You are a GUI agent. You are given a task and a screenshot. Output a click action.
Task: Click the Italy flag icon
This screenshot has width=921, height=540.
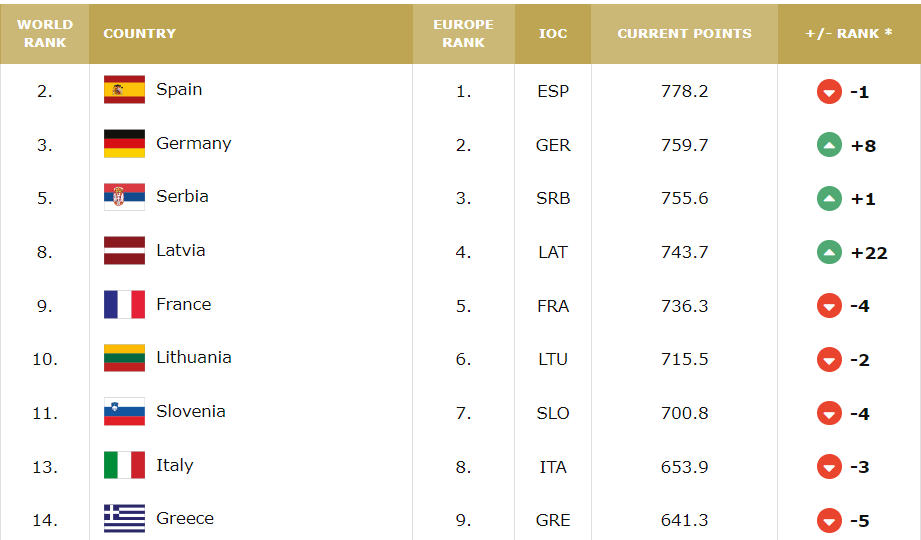click(x=124, y=466)
